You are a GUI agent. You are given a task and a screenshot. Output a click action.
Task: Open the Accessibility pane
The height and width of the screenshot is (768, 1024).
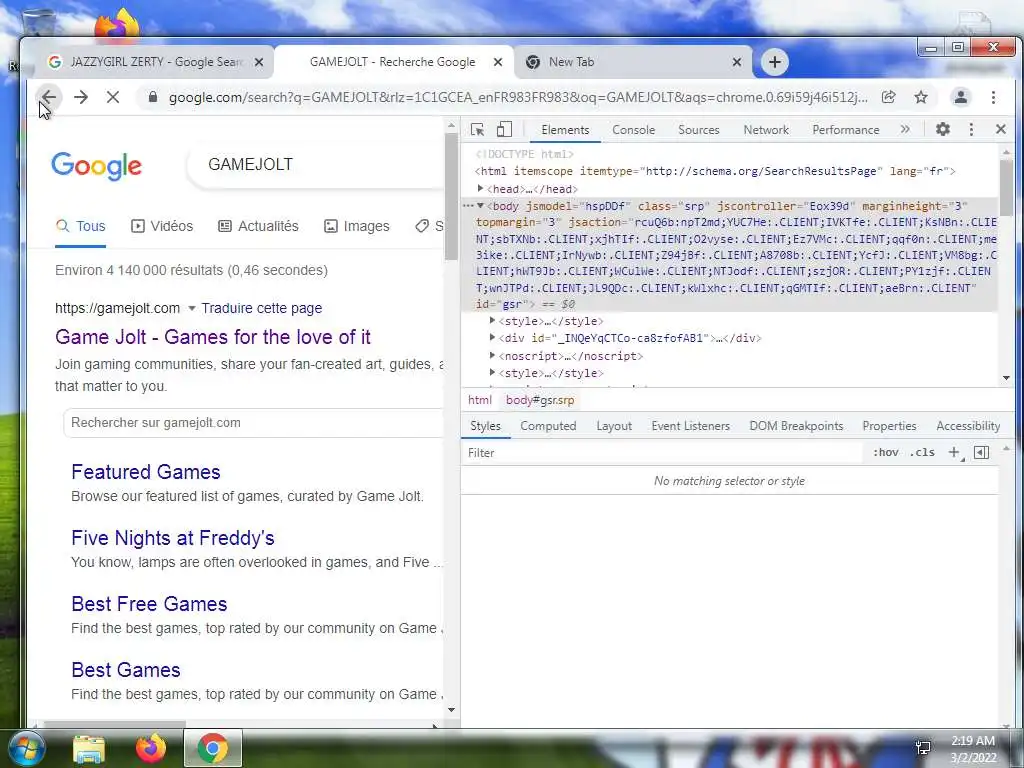pyautogui.click(x=968, y=426)
